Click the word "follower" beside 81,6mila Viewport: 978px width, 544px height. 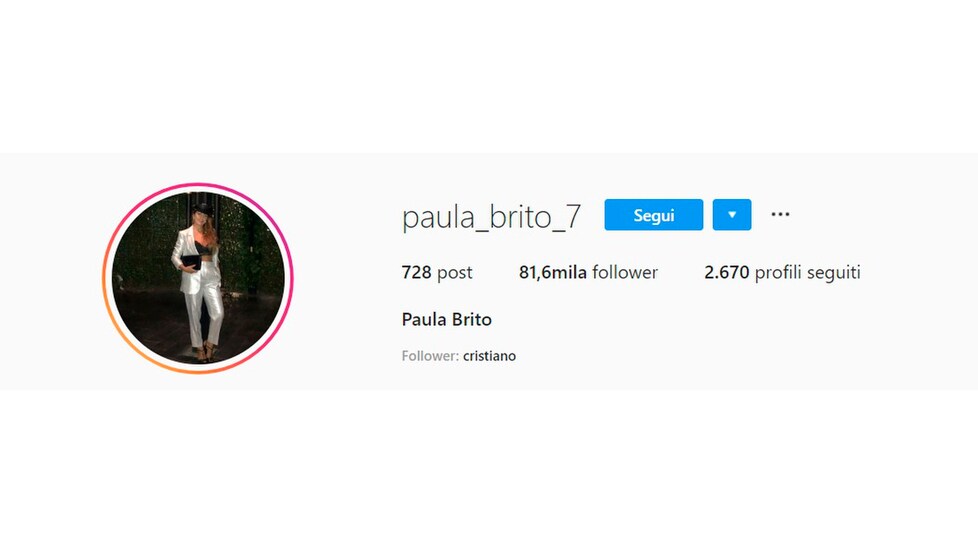click(625, 272)
